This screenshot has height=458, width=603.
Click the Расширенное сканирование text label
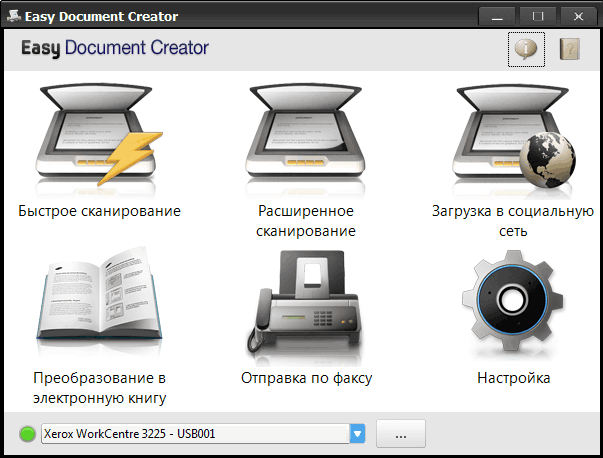(306, 221)
